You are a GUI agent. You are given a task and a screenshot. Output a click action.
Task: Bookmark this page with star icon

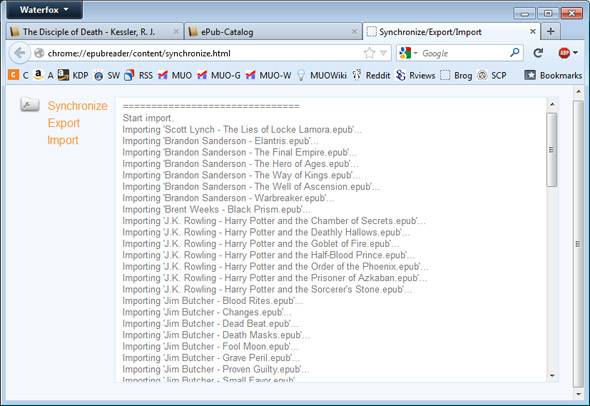click(x=370, y=53)
